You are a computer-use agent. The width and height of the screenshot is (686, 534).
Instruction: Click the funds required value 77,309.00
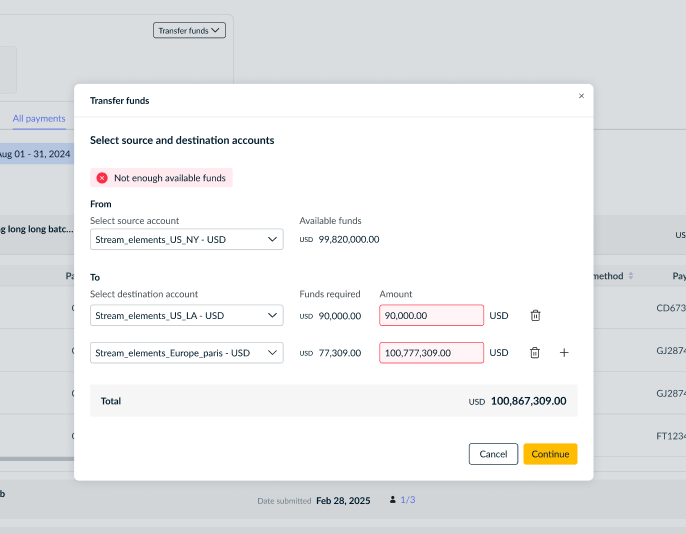click(x=340, y=353)
